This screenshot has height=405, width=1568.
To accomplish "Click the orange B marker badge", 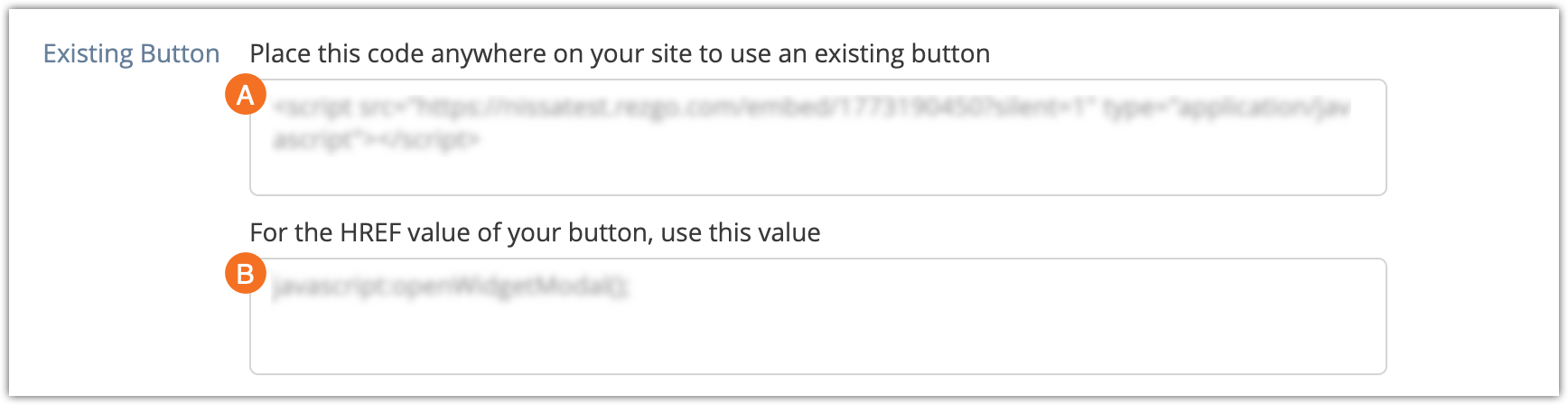I will click(x=245, y=275).
